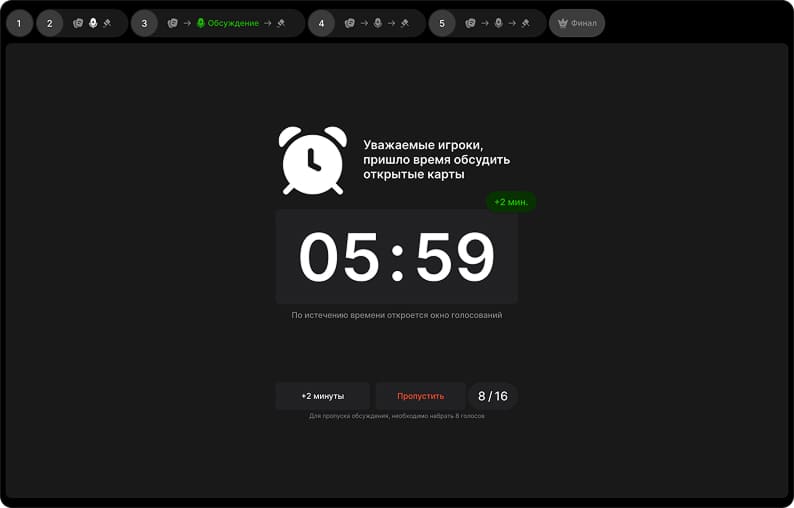Click the По истечению времени hint text

tap(396, 315)
